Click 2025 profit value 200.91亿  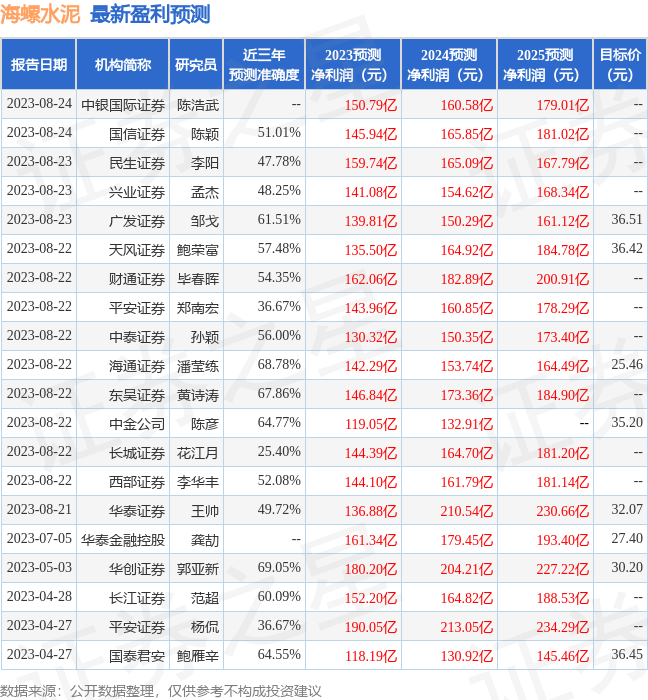563,279
